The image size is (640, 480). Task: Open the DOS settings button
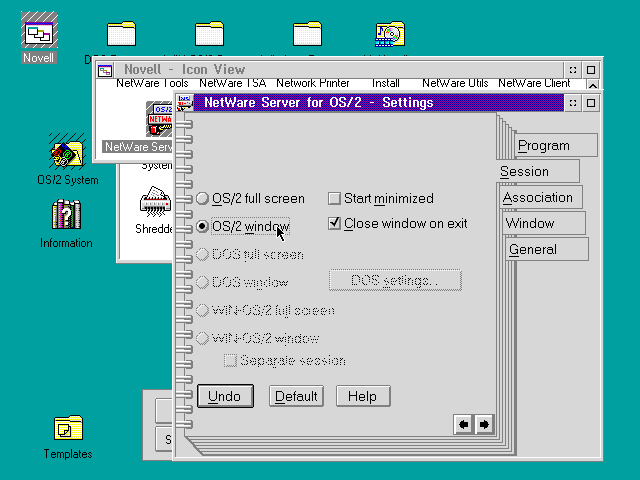point(395,280)
